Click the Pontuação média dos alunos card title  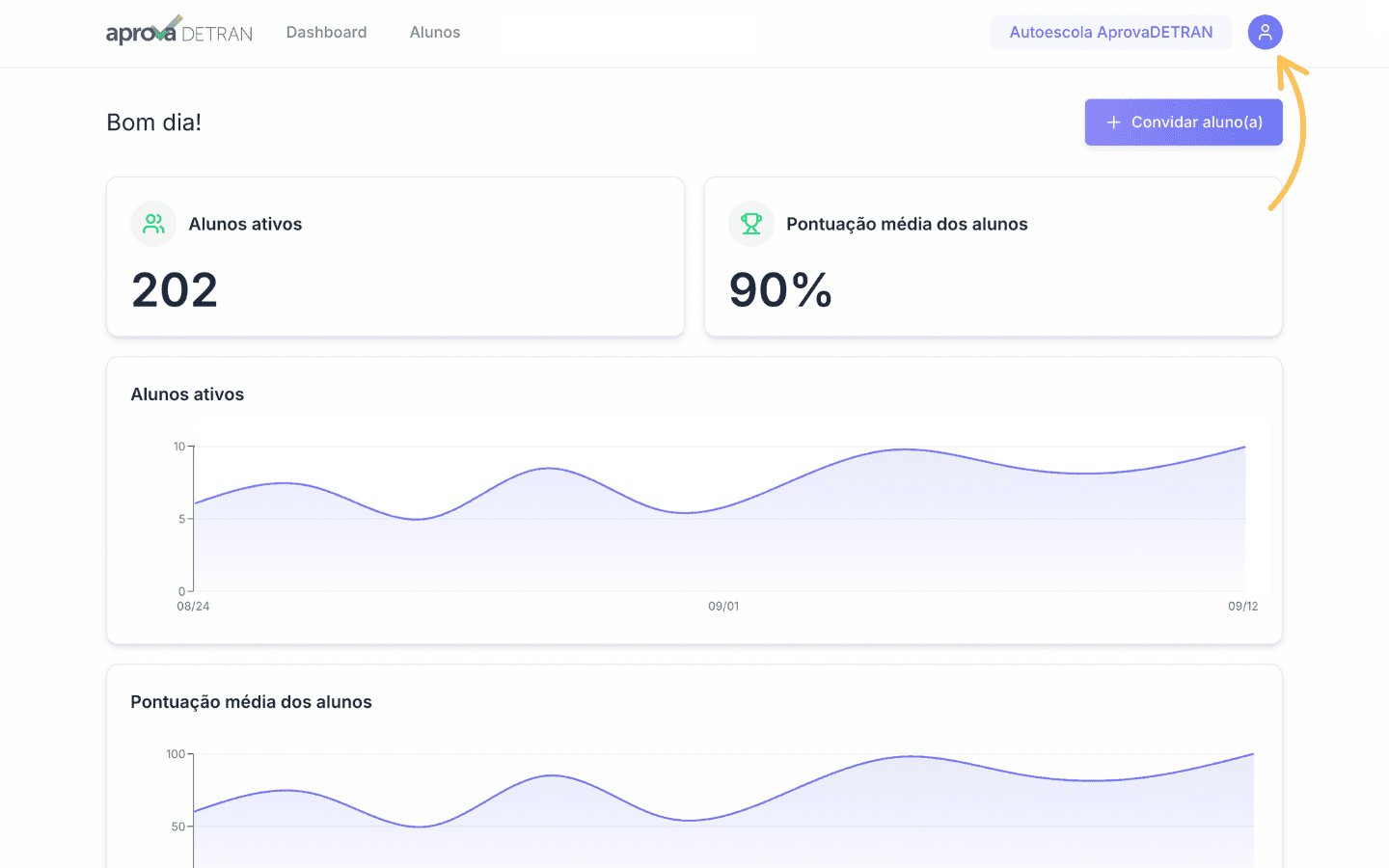[907, 224]
